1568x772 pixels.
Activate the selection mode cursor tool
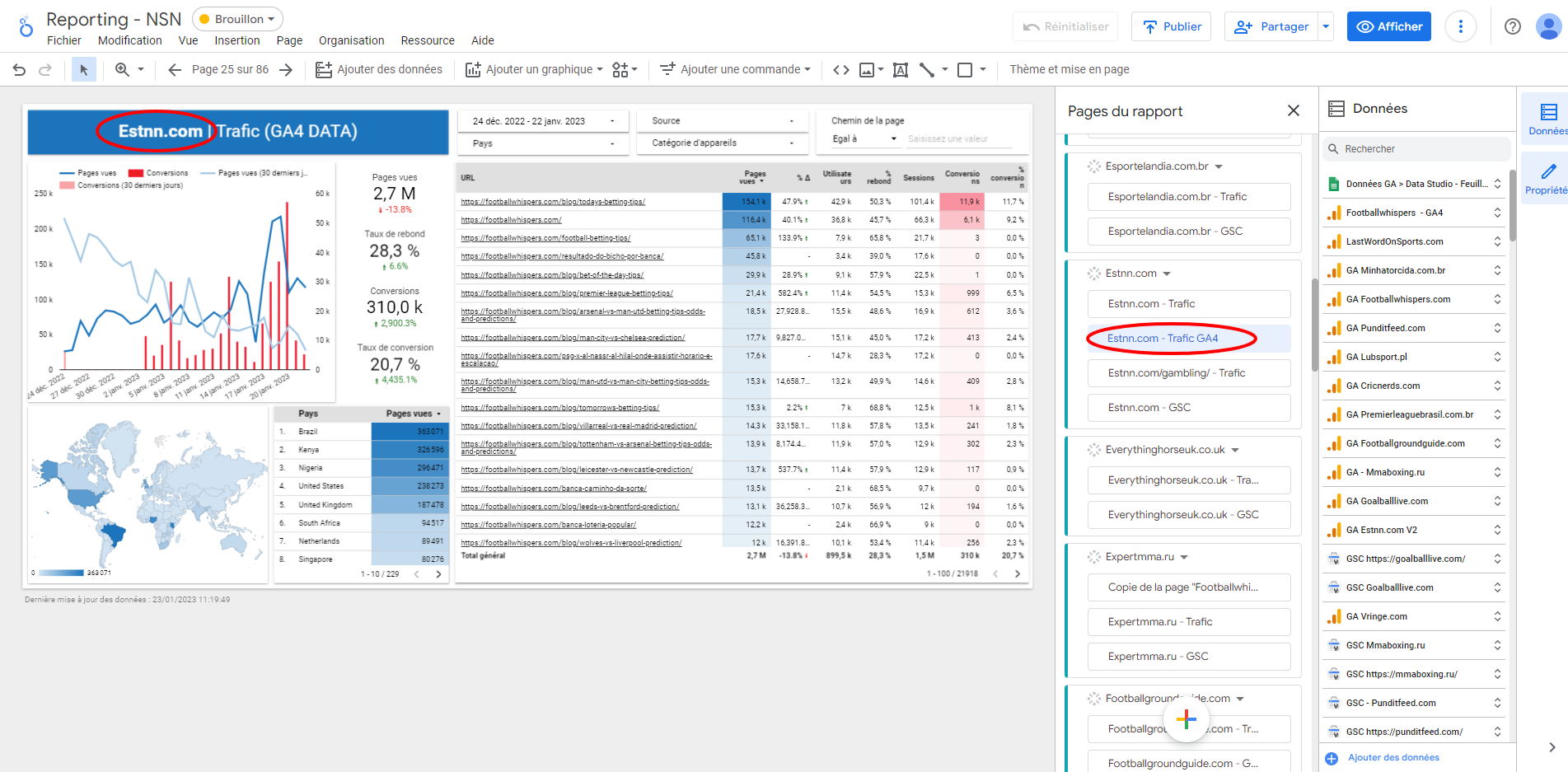pyautogui.click(x=83, y=70)
